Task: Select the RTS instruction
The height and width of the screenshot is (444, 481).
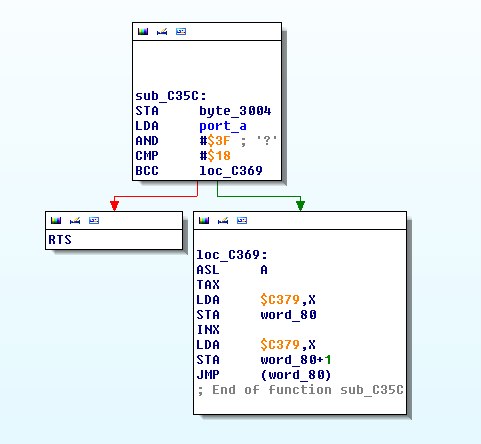Action: point(60,240)
